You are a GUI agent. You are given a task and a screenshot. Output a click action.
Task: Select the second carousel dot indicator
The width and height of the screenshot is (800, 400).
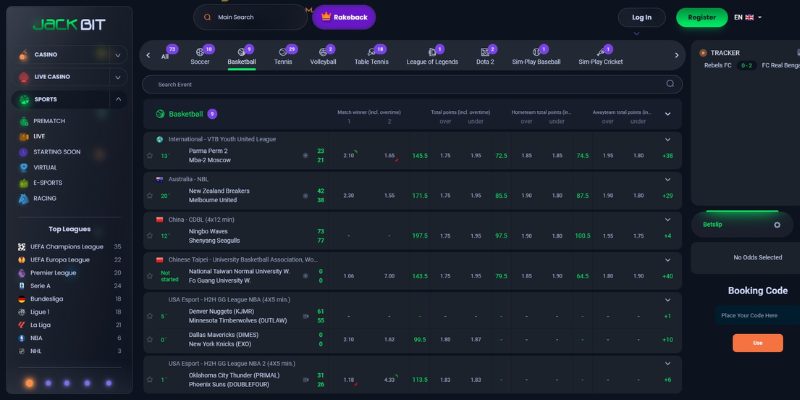48,383
